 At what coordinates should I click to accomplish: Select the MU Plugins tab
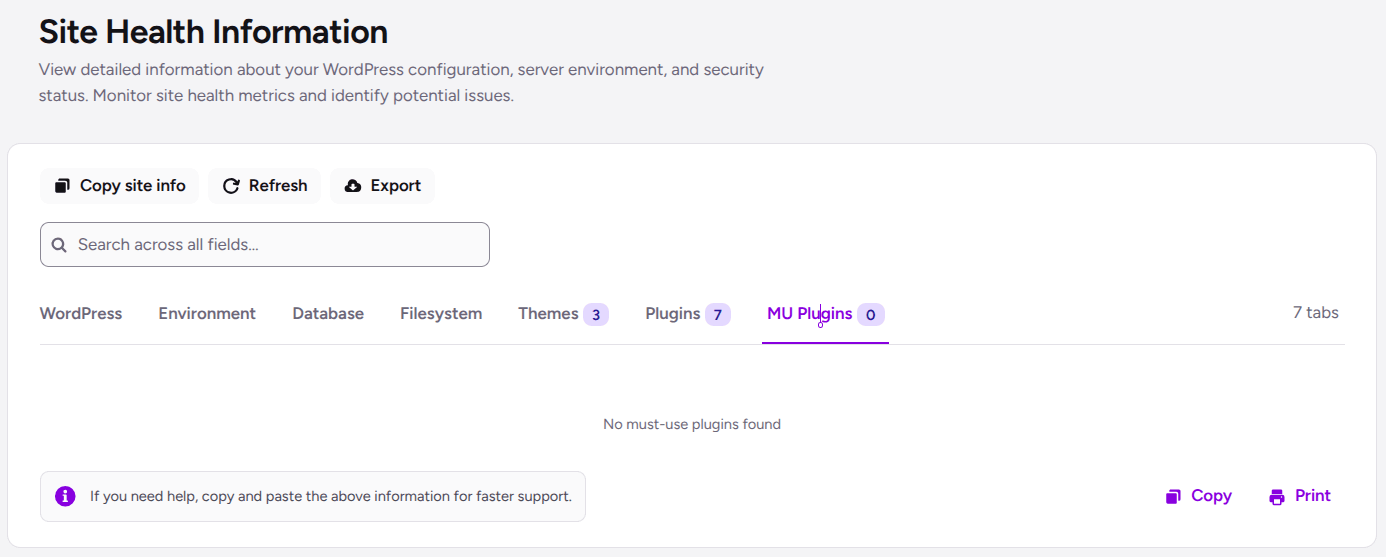(825, 314)
